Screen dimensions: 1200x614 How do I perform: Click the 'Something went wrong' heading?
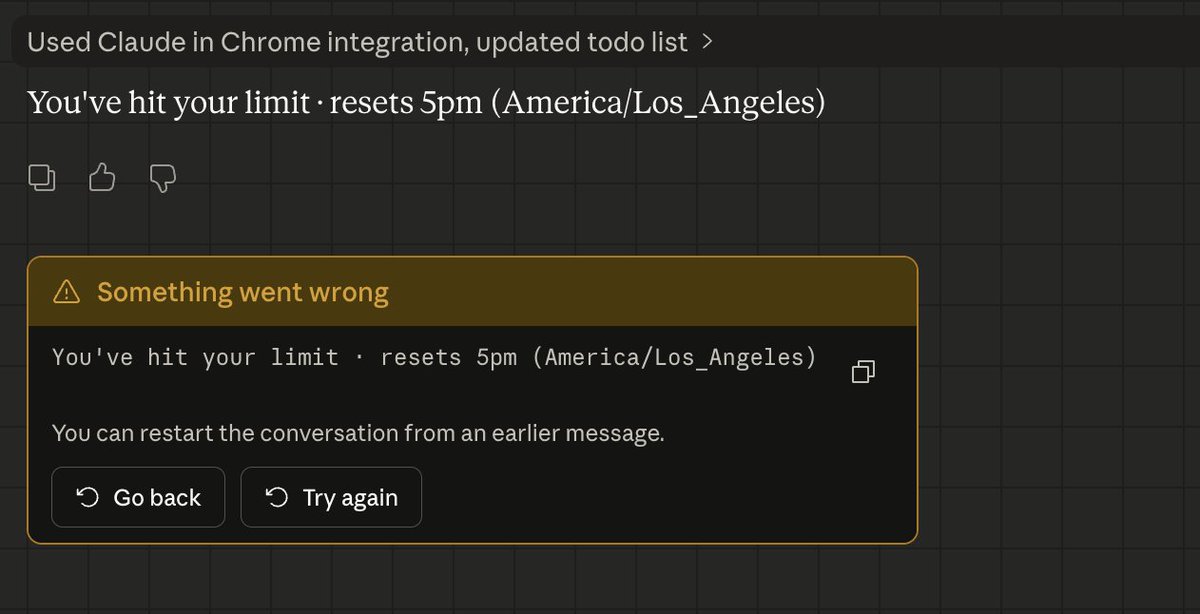[243, 292]
